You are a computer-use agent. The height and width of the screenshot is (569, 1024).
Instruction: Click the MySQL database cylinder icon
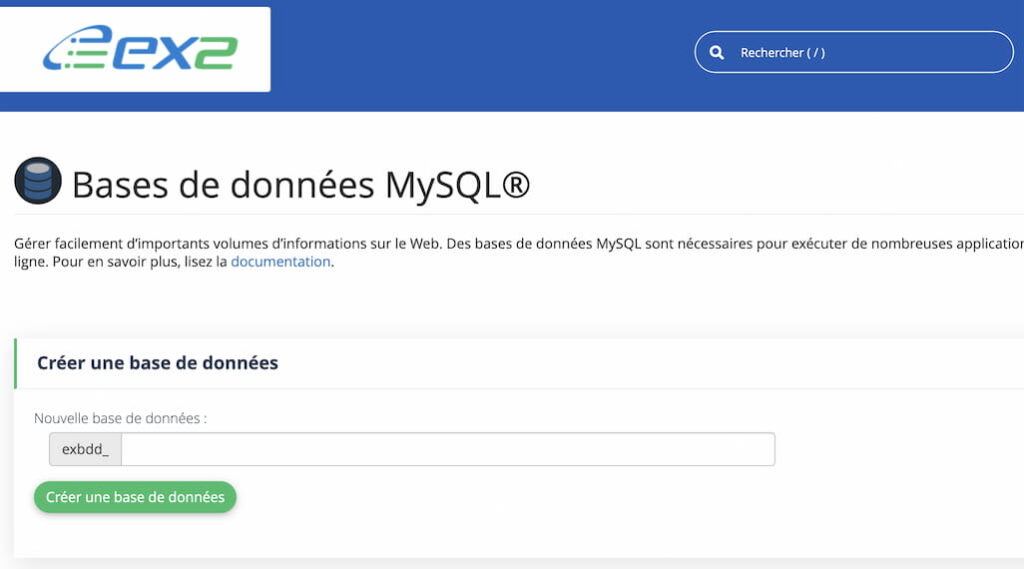pos(38,180)
